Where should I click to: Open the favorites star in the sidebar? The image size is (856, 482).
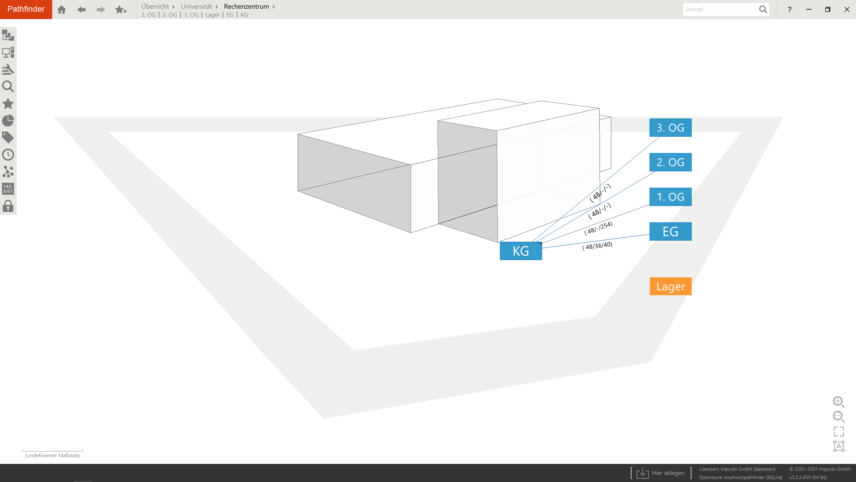(x=8, y=103)
